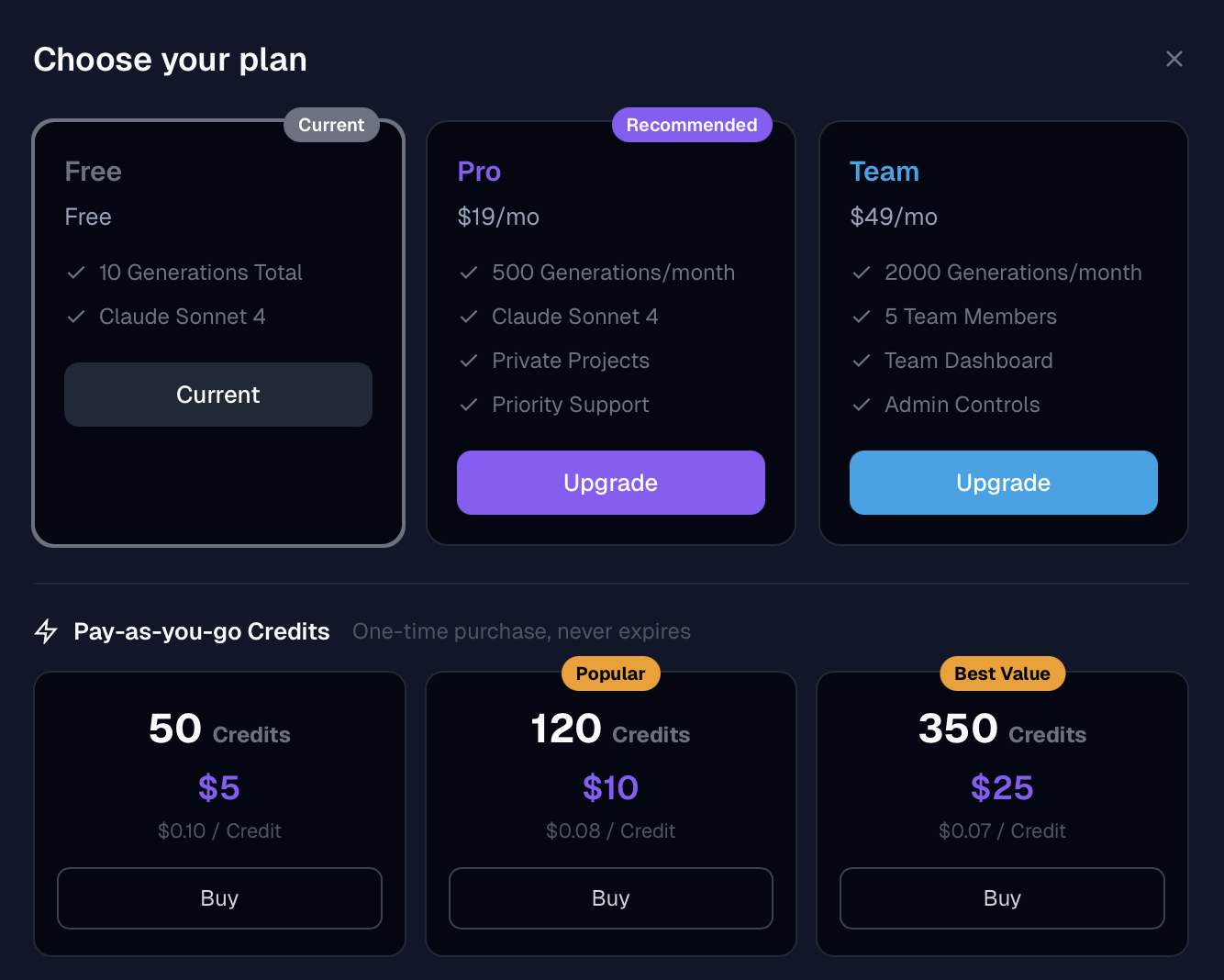The height and width of the screenshot is (980, 1224).
Task: Click the checkmark beside Priority Support
Action: (x=469, y=405)
